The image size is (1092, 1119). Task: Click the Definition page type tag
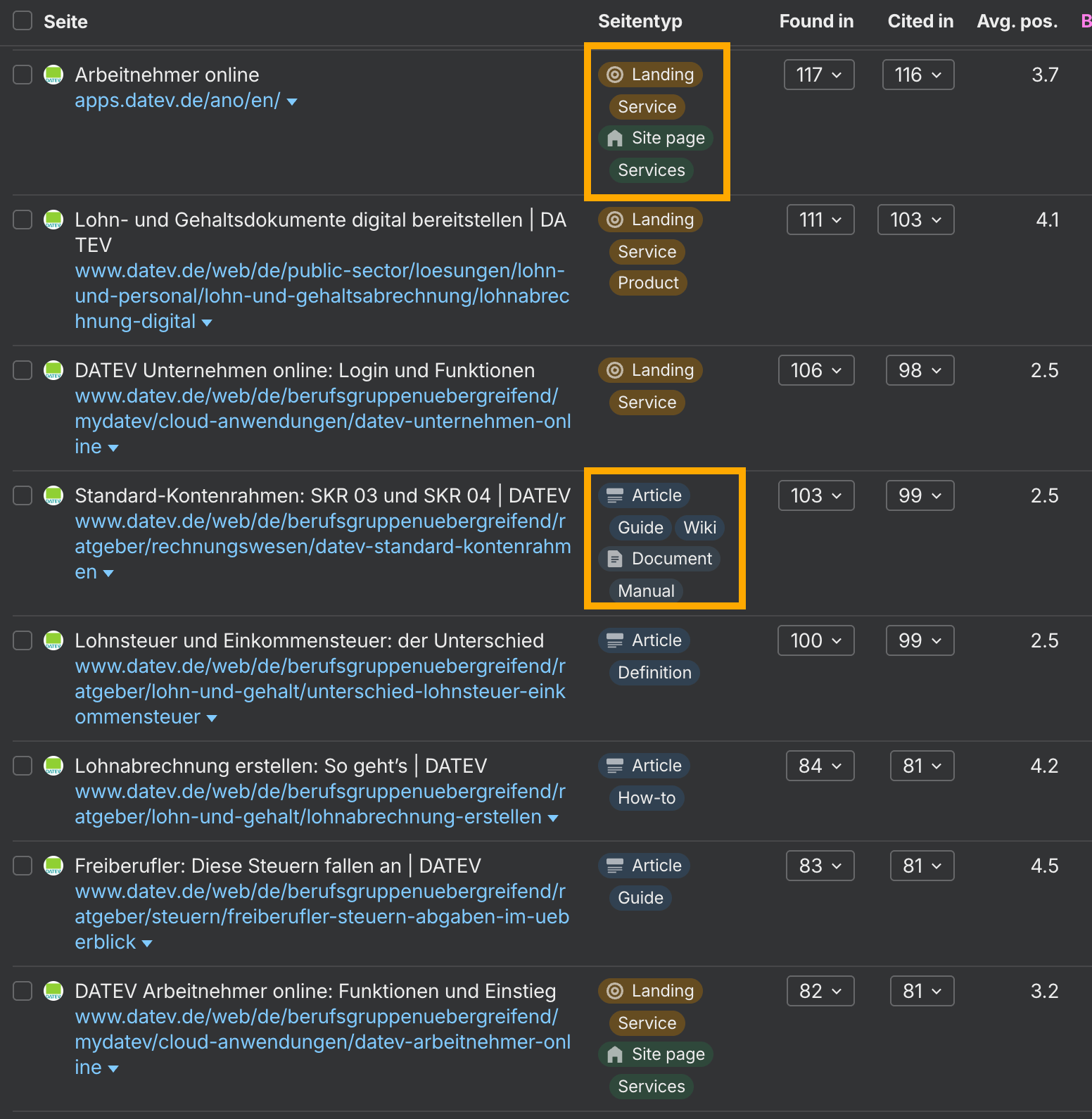coord(654,673)
